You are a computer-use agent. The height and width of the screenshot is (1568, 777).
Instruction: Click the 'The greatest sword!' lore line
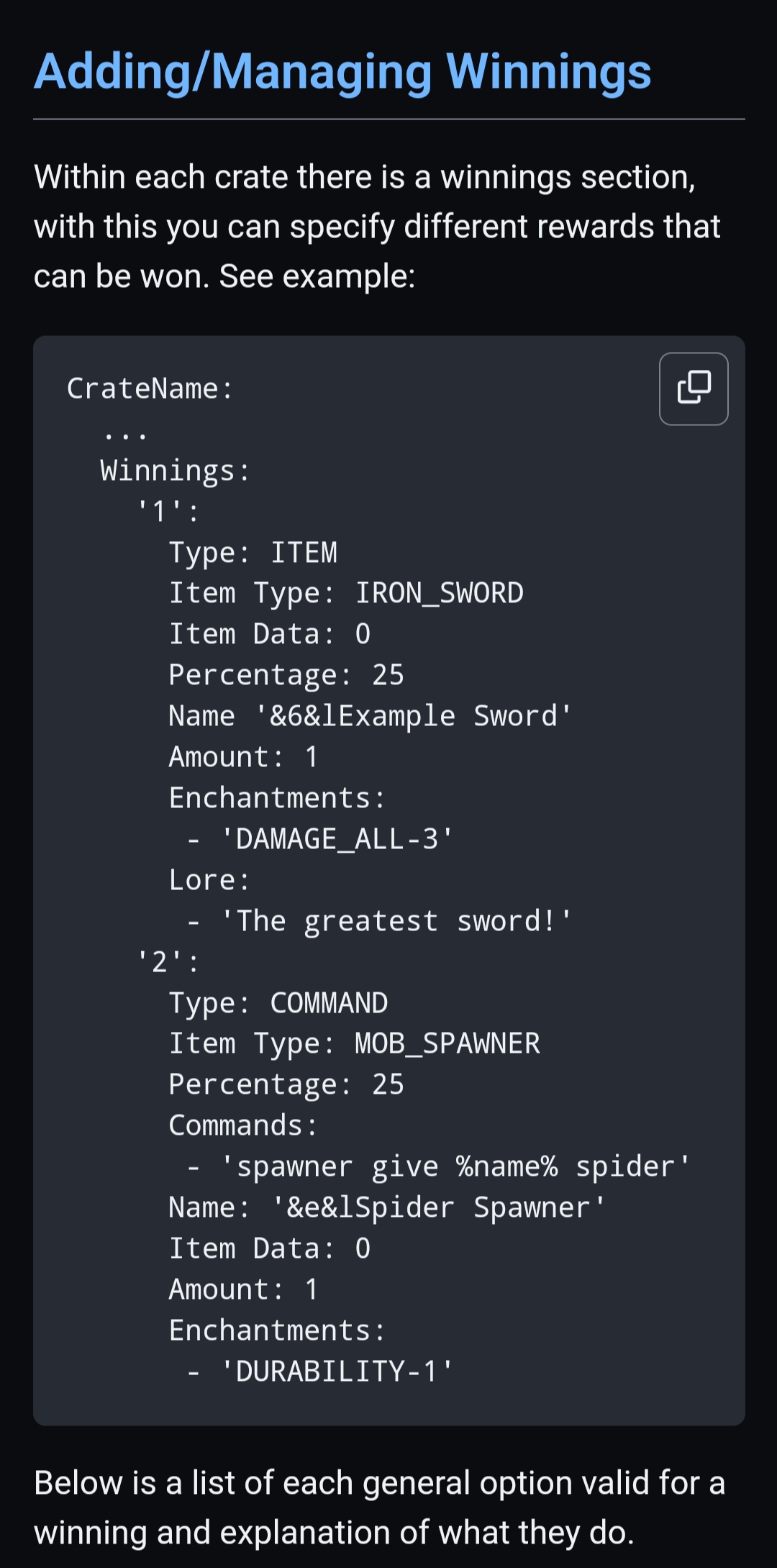pyautogui.click(x=396, y=921)
